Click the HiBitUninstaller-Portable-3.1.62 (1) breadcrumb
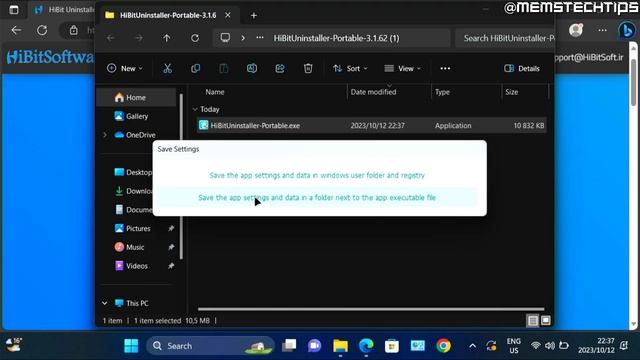 click(336, 38)
